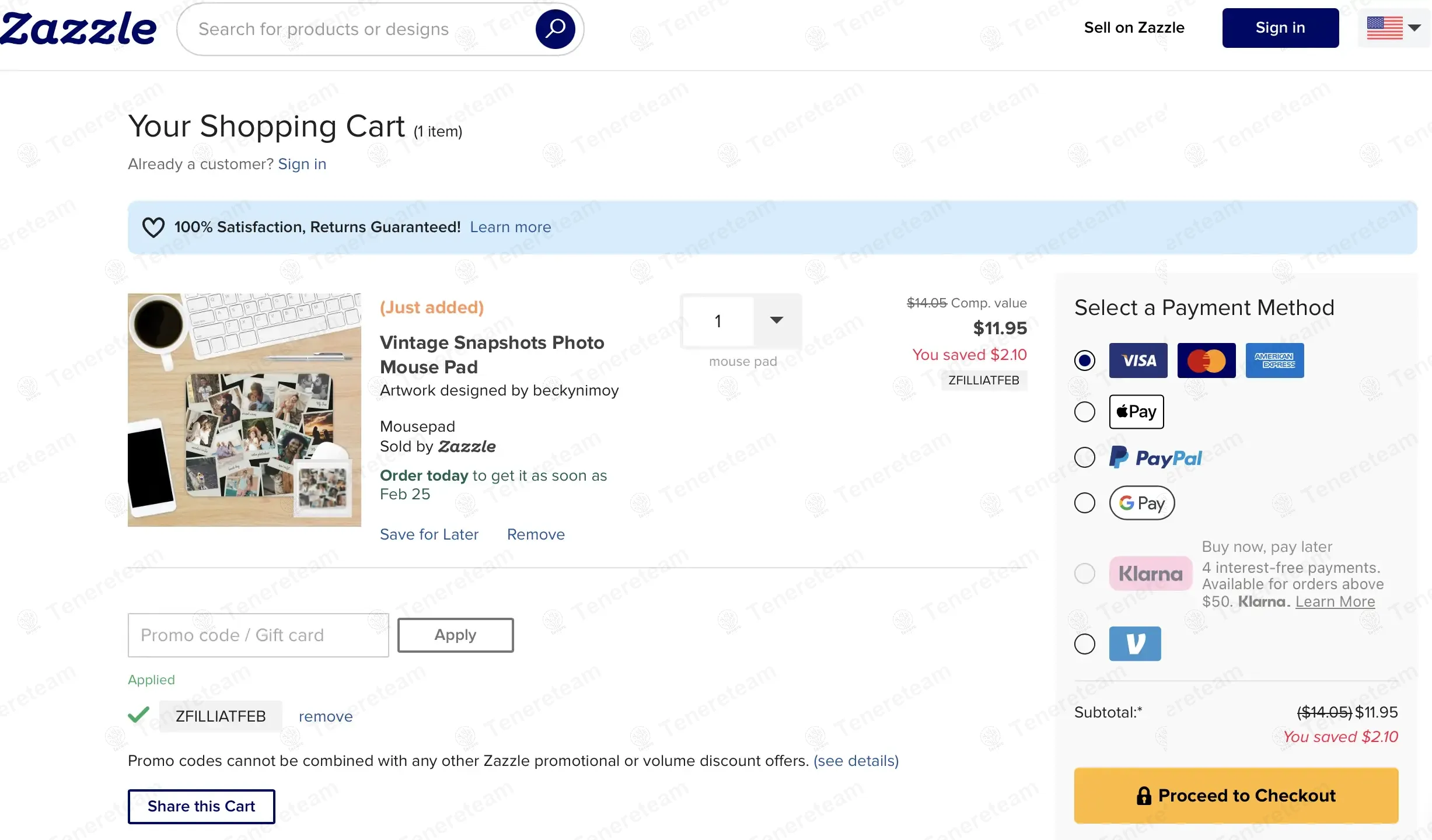This screenshot has width=1432, height=840.
Task: Select the PayPal radio button
Action: [x=1084, y=457]
